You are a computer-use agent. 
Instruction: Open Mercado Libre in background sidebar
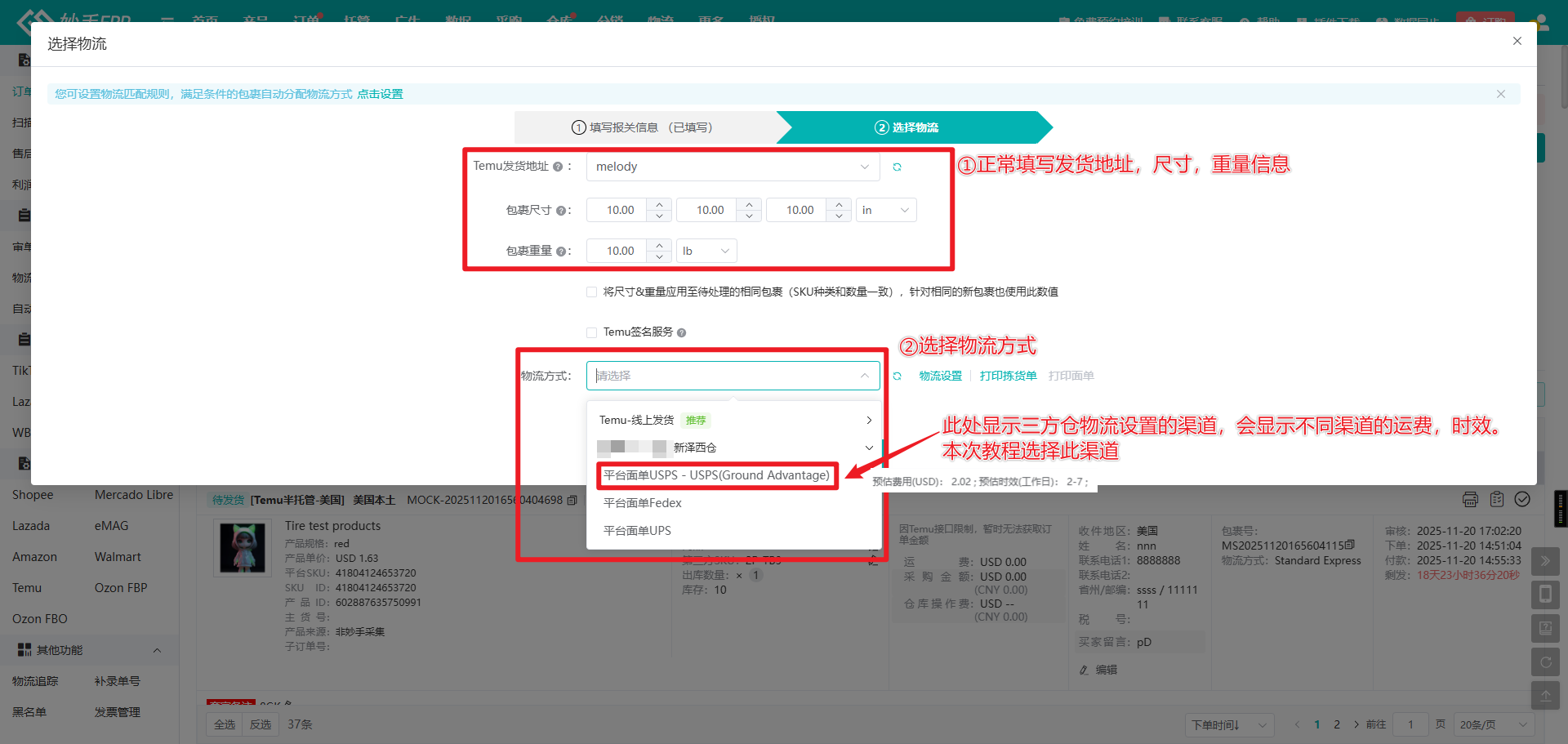click(x=134, y=495)
